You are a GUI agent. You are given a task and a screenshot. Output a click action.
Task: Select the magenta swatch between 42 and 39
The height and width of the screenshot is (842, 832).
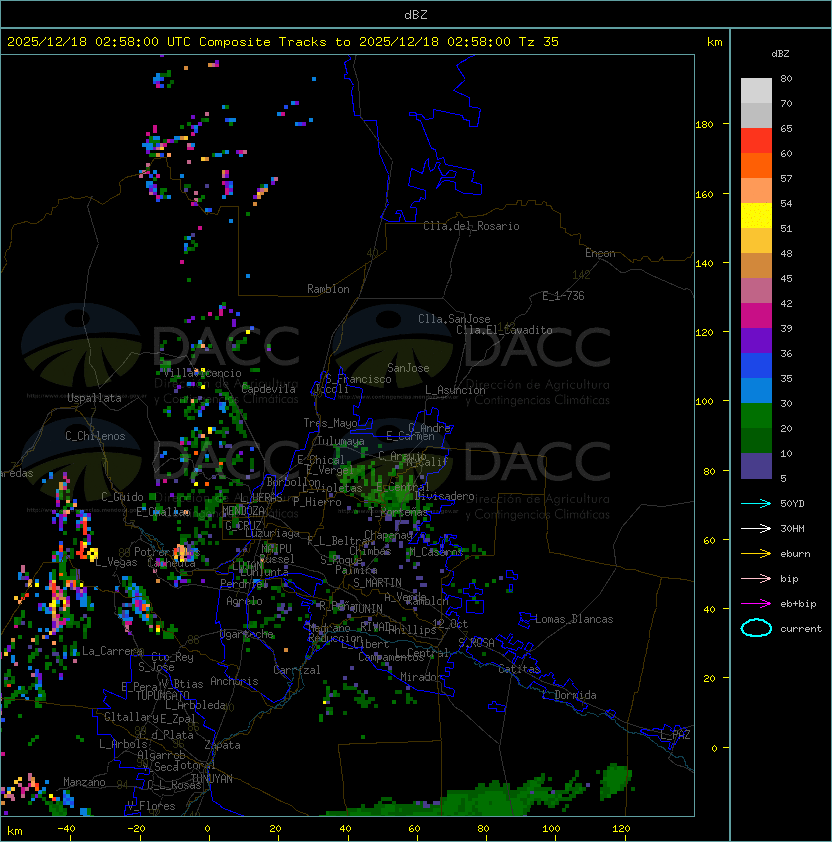[756, 316]
